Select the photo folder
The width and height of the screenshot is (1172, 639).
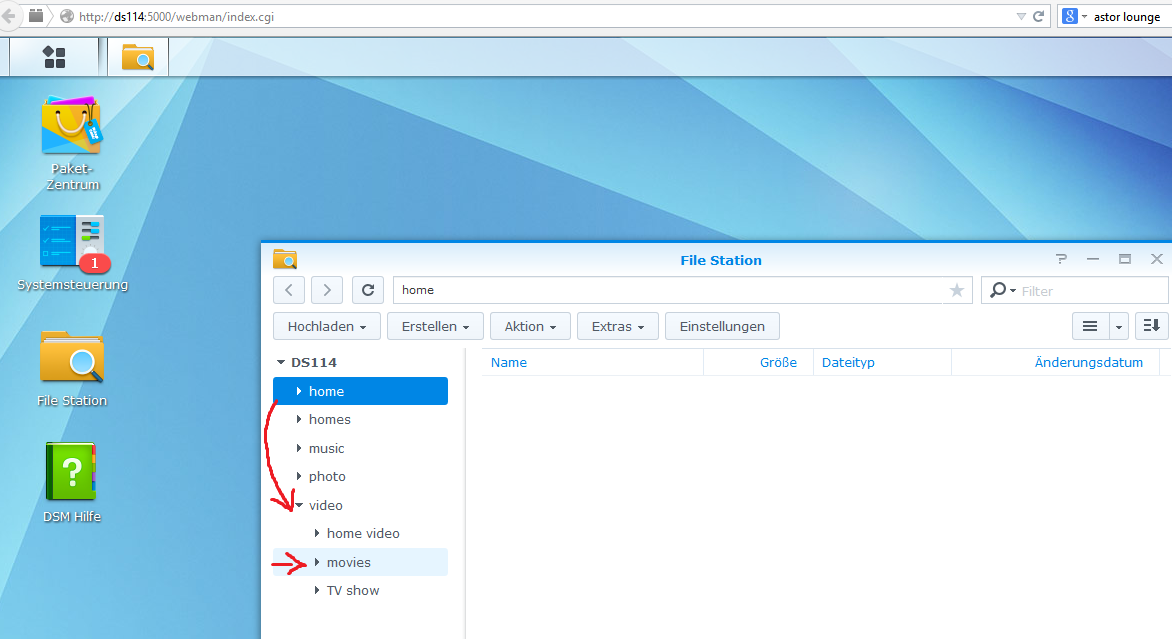pos(360,476)
